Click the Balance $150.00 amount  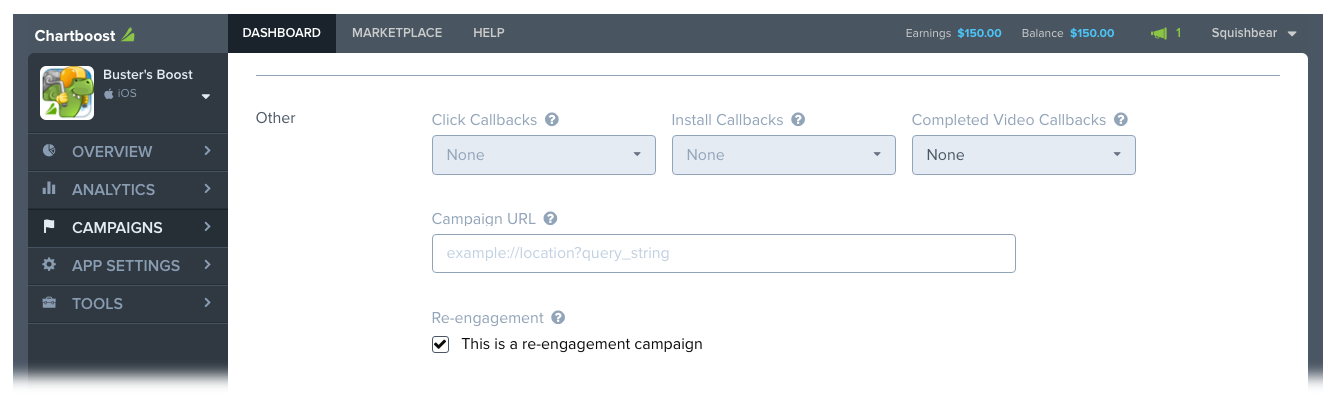tap(1092, 33)
